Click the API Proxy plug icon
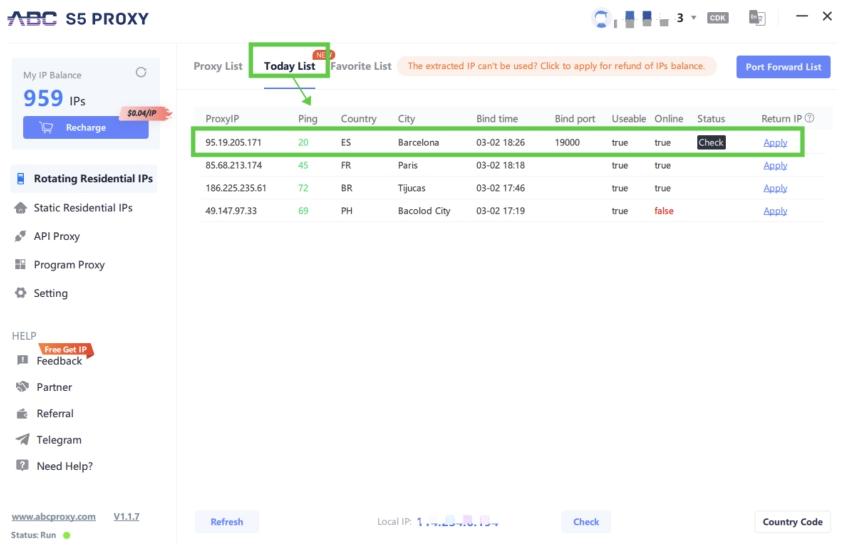 (x=21, y=236)
